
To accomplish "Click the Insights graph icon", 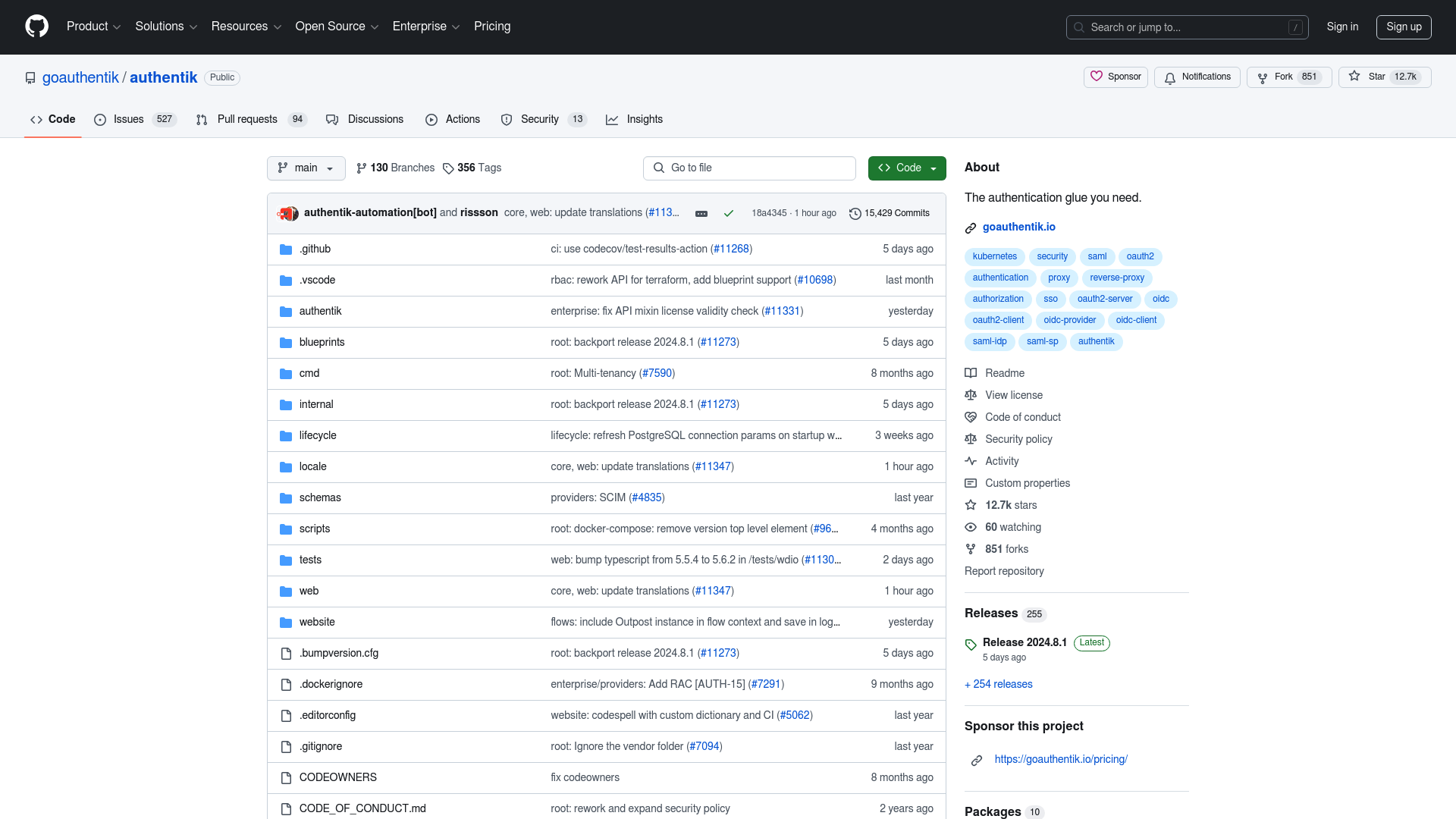I will 612,119.
